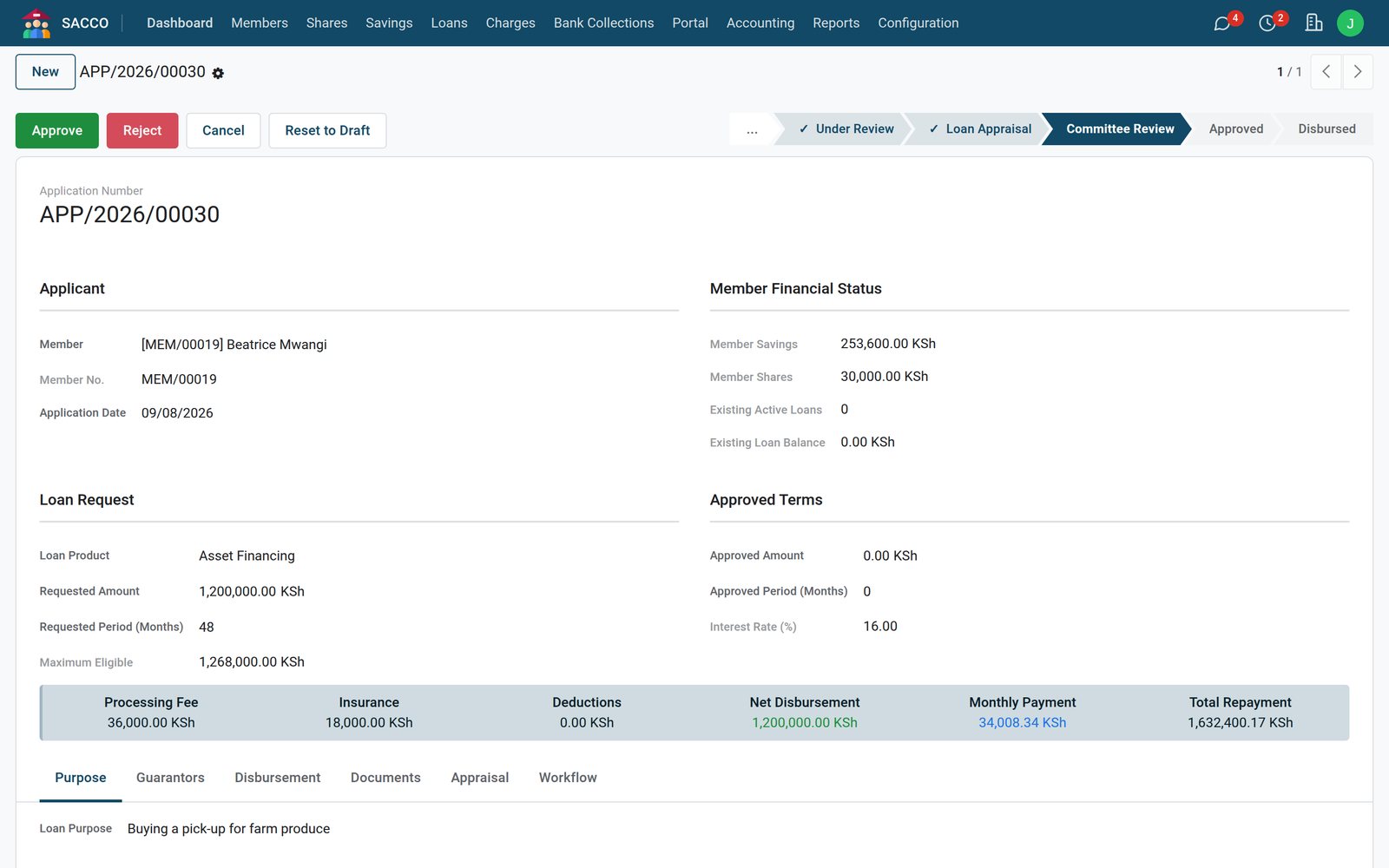Click Member Savings 253,600.00 KSh value
This screenshot has height=868, width=1389.
point(888,345)
